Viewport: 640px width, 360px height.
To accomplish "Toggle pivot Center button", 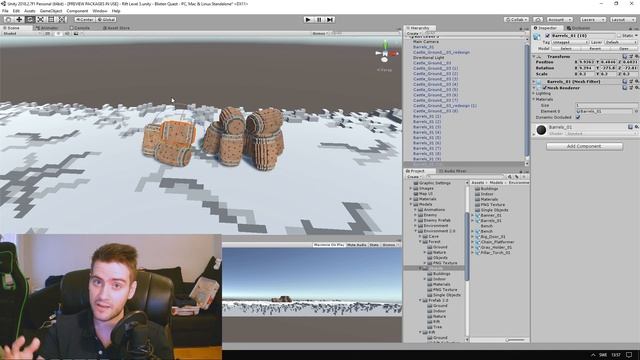I will (x=84, y=19).
